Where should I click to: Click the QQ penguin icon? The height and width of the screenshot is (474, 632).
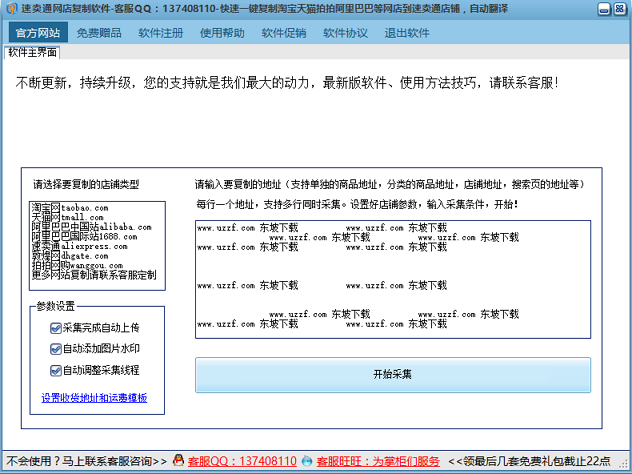click(x=178, y=460)
